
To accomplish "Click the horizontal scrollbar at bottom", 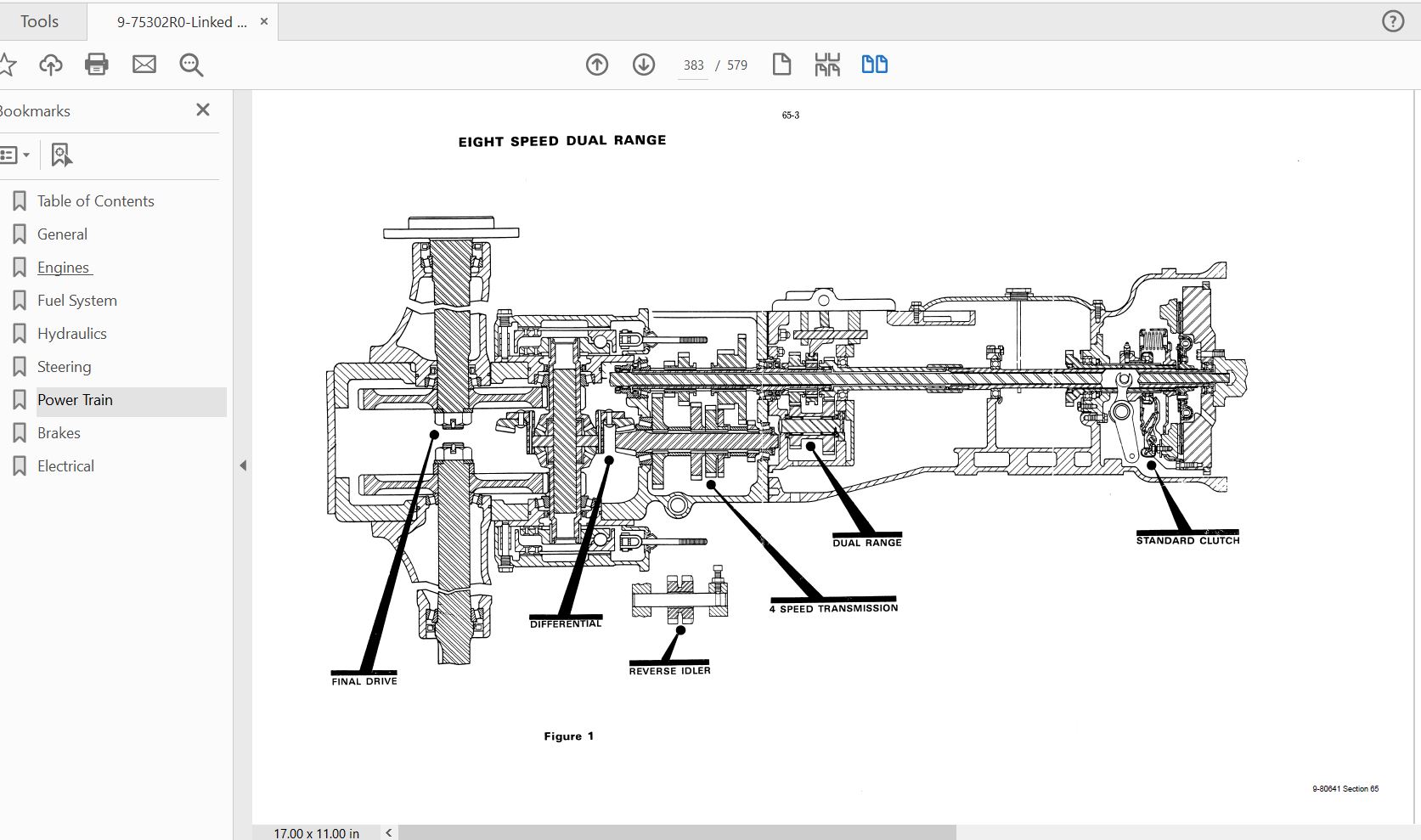I will coord(676,832).
